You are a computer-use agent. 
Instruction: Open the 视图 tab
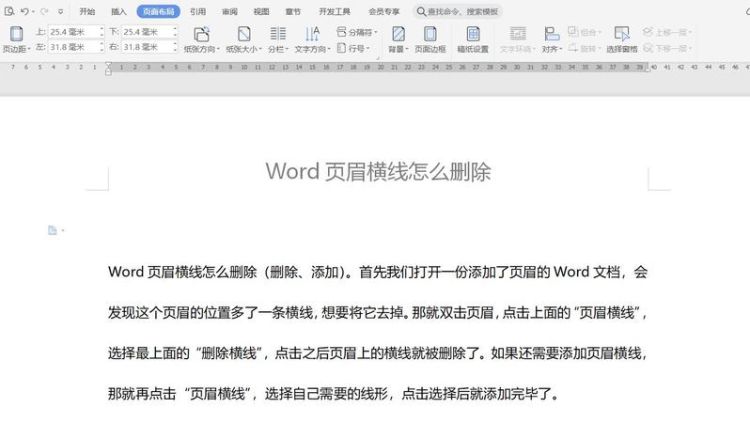261,11
